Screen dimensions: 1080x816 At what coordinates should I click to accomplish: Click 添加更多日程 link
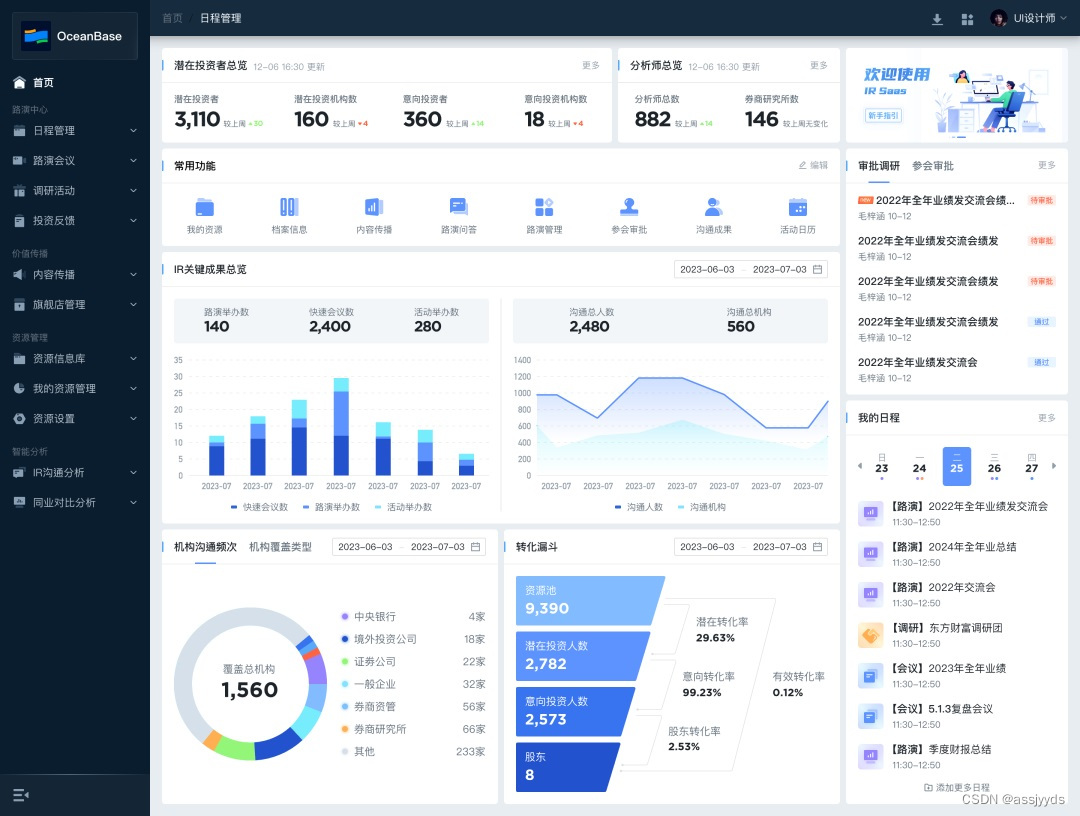[x=957, y=787]
